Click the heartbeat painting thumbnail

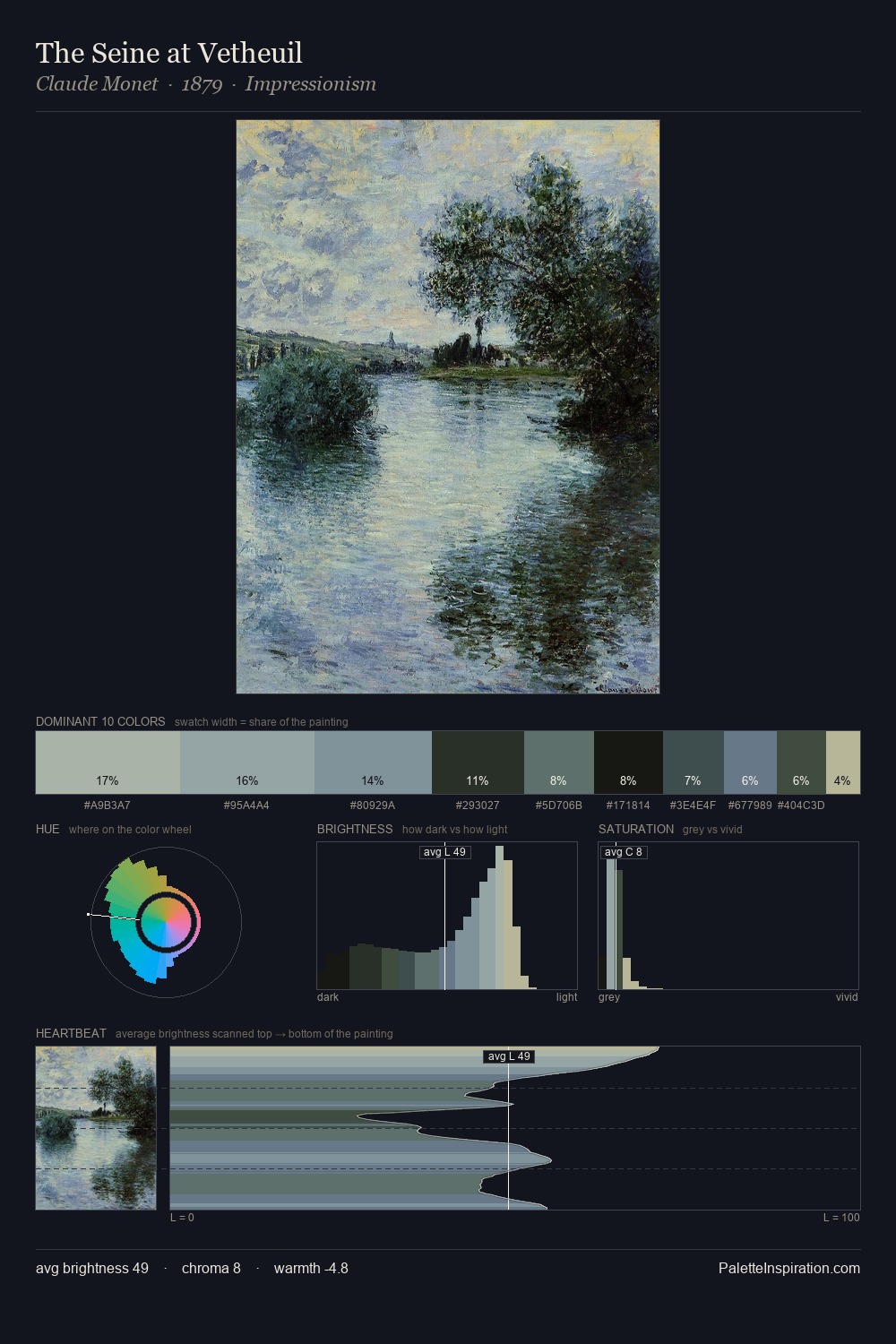pyautogui.click(x=96, y=1128)
